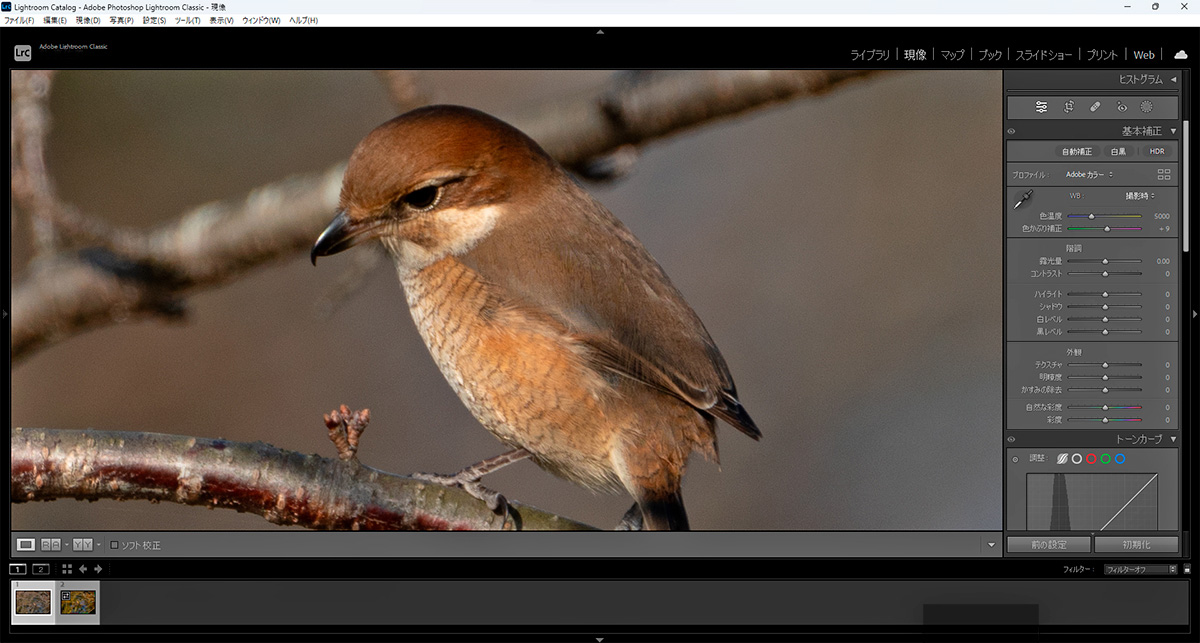Click the cloud sync status icon

pos(1180,55)
